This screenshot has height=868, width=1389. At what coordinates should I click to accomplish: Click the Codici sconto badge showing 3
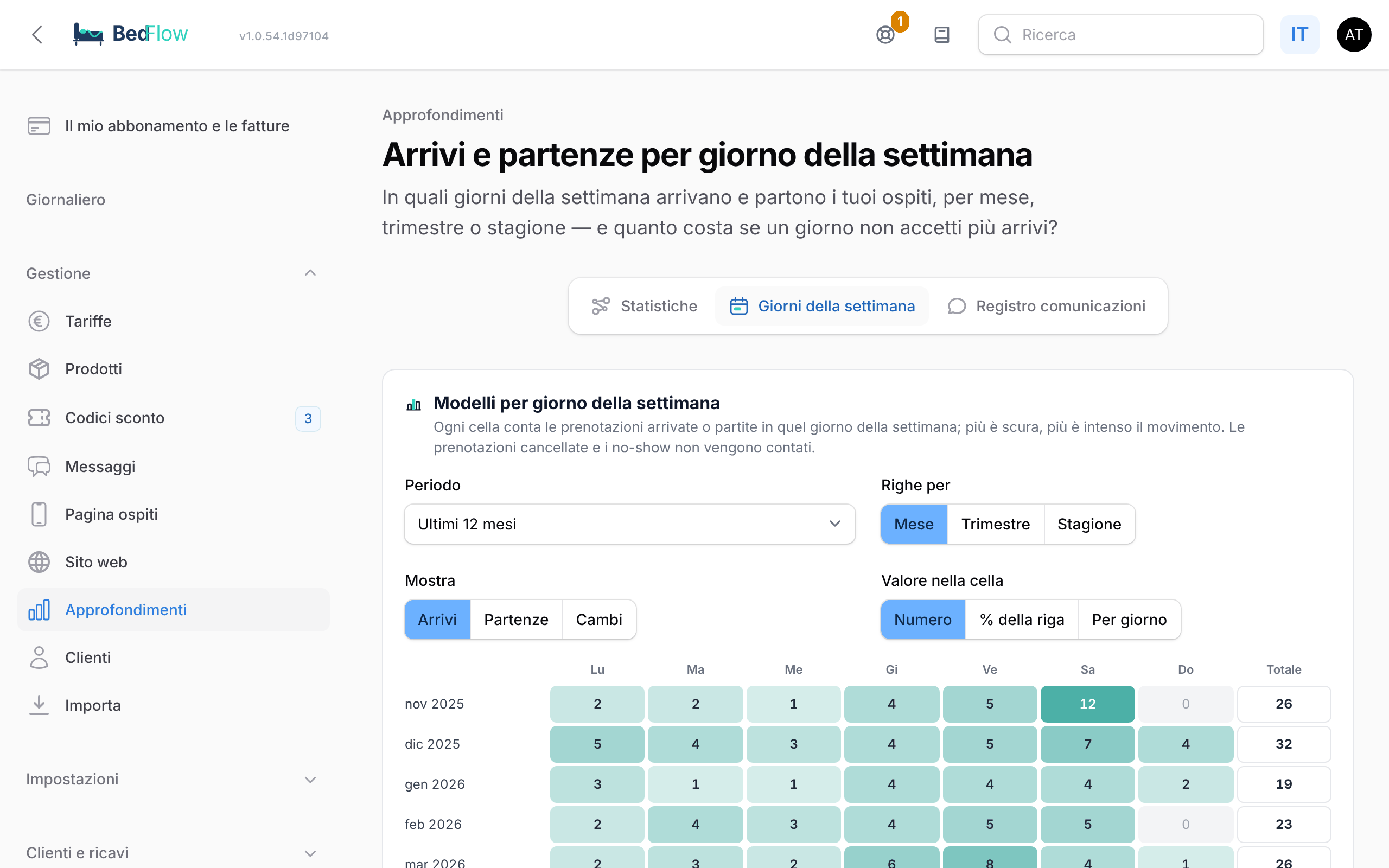[x=308, y=418]
